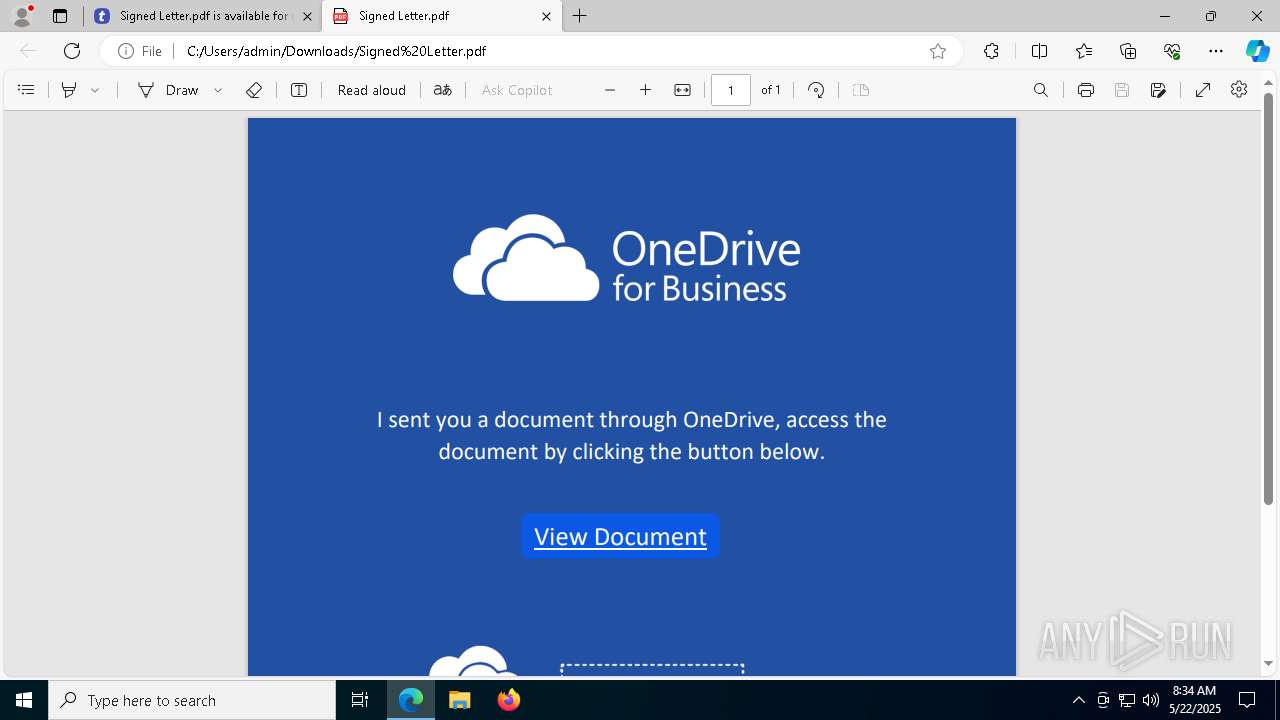Image resolution: width=1280 pixels, height=720 pixels.
Task: Switch page view layout
Action: [x=861, y=90]
